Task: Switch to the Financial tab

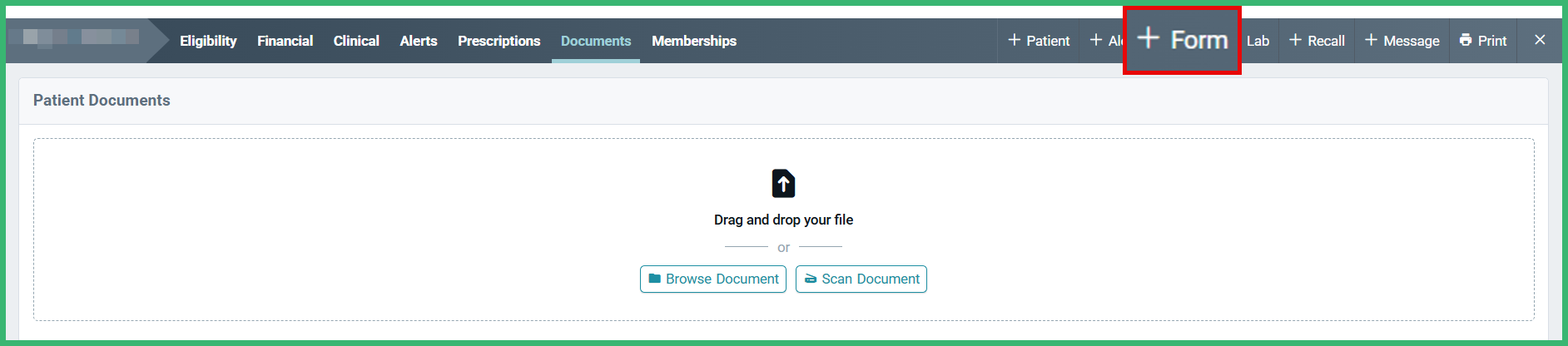Action: pyautogui.click(x=285, y=41)
